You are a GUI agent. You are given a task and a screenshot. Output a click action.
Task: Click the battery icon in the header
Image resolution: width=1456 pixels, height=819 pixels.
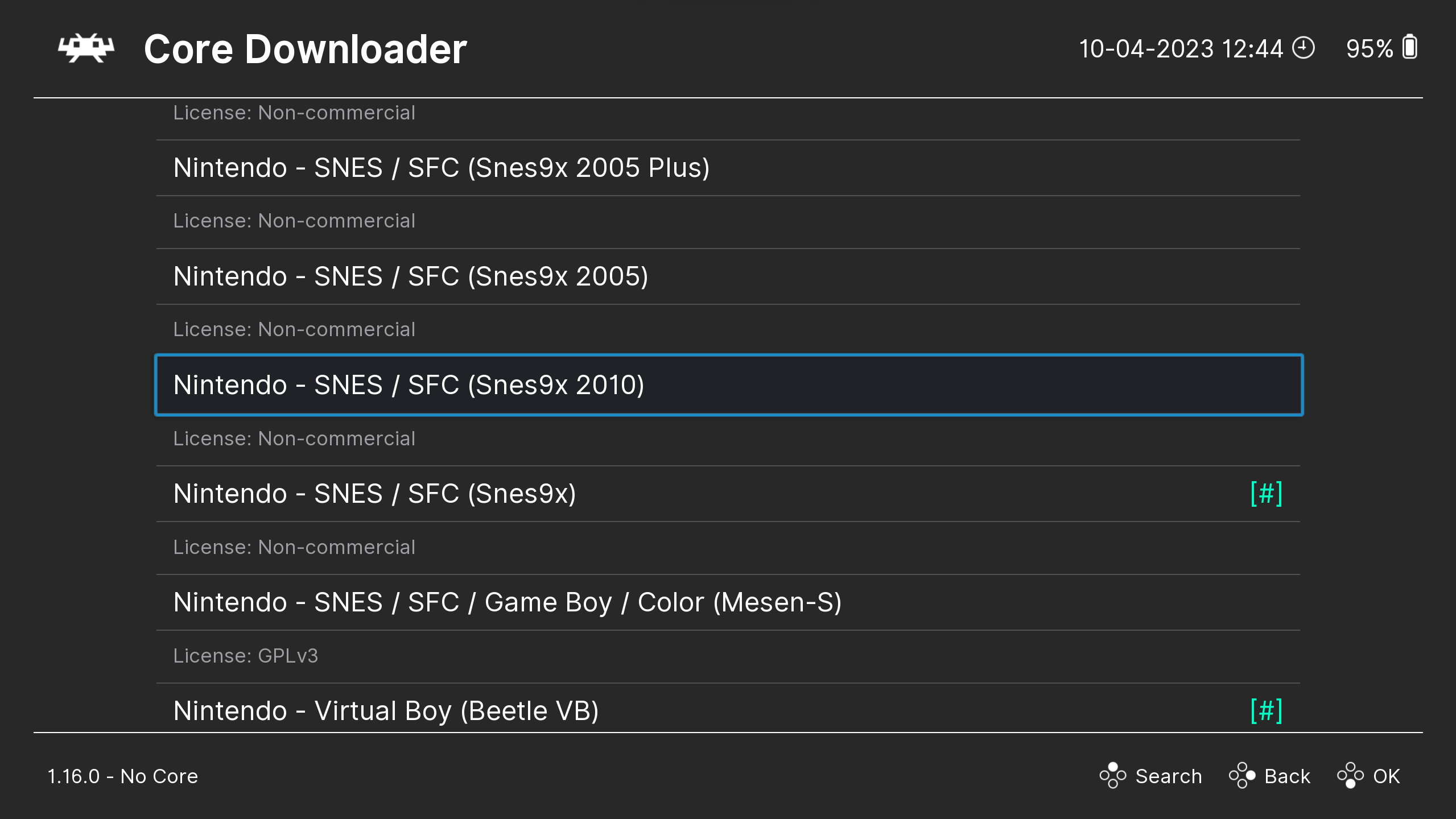tap(1410, 47)
